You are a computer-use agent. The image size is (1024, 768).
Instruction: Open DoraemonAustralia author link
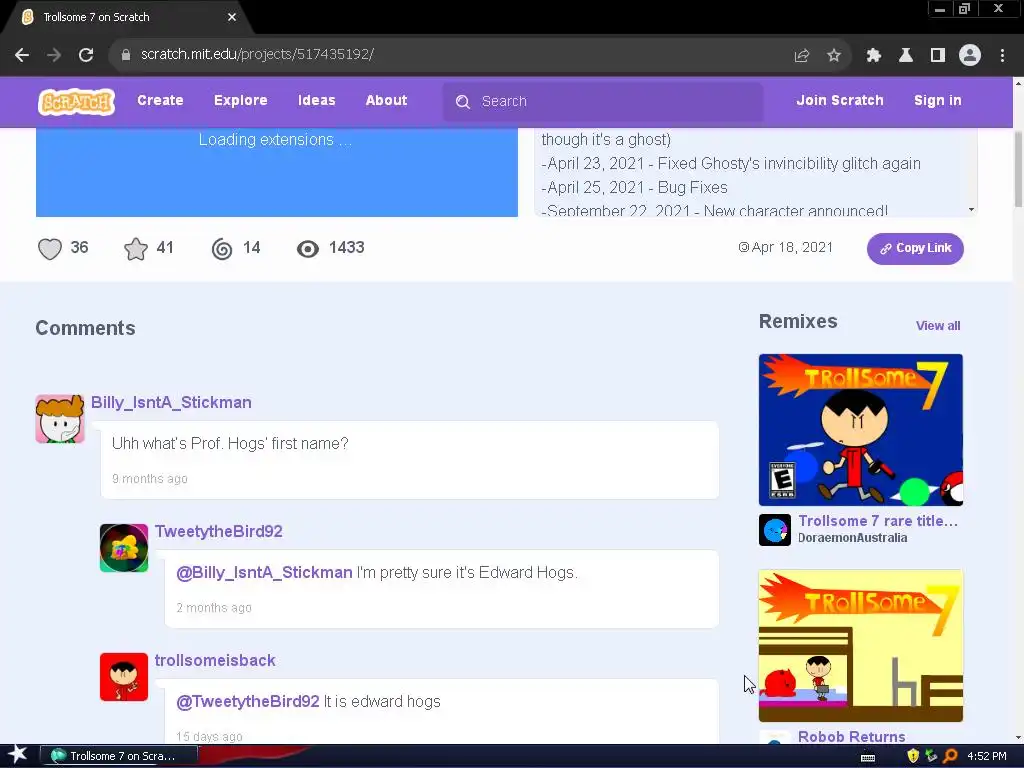[x=852, y=538]
